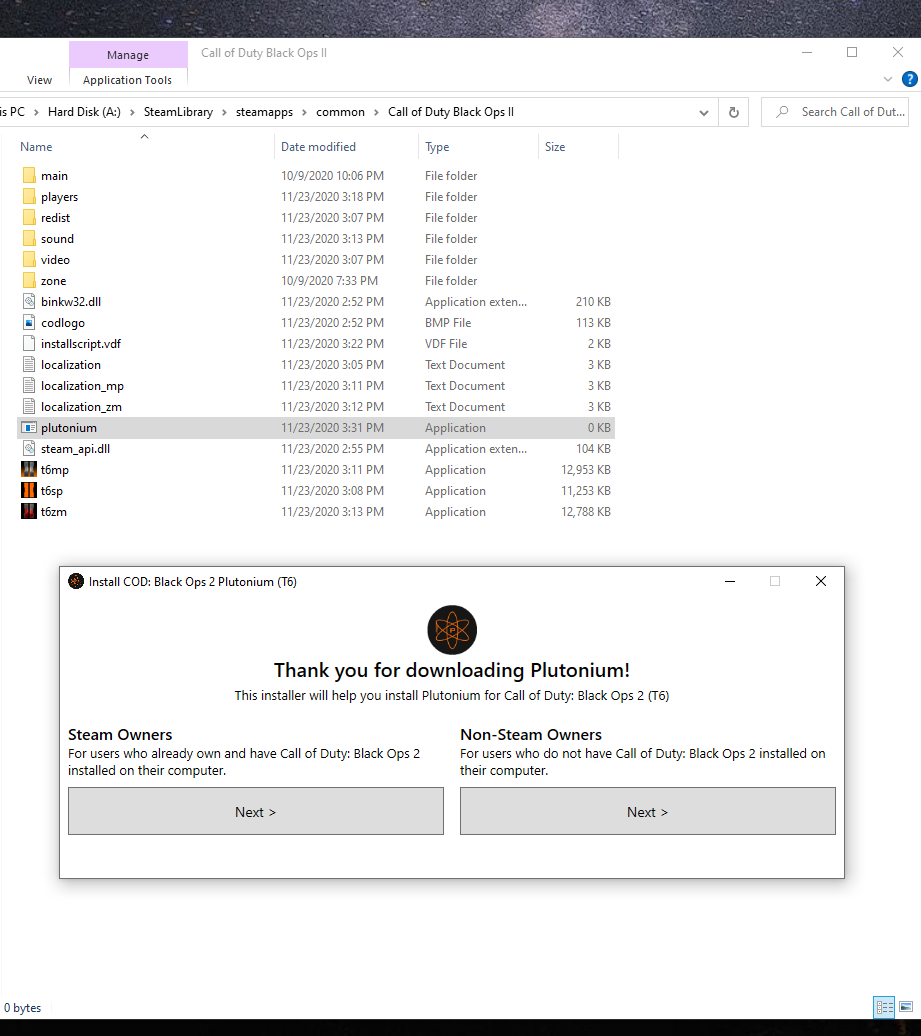This screenshot has height=1036, width=921.
Task: Select the steam_api.dll file name
Action: 75,449
